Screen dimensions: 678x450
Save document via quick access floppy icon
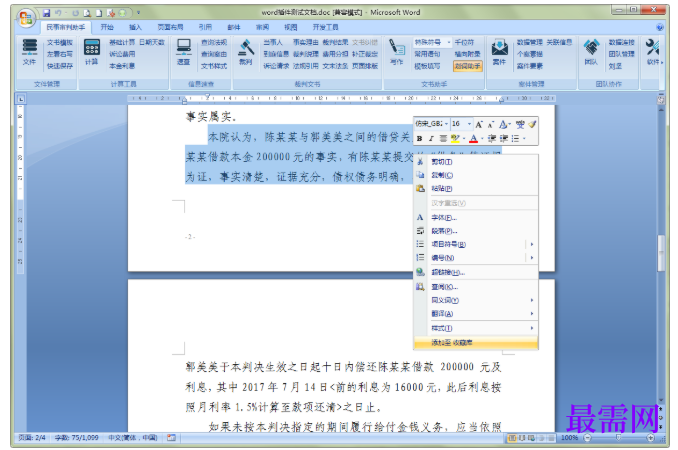pyautogui.click(x=47, y=13)
